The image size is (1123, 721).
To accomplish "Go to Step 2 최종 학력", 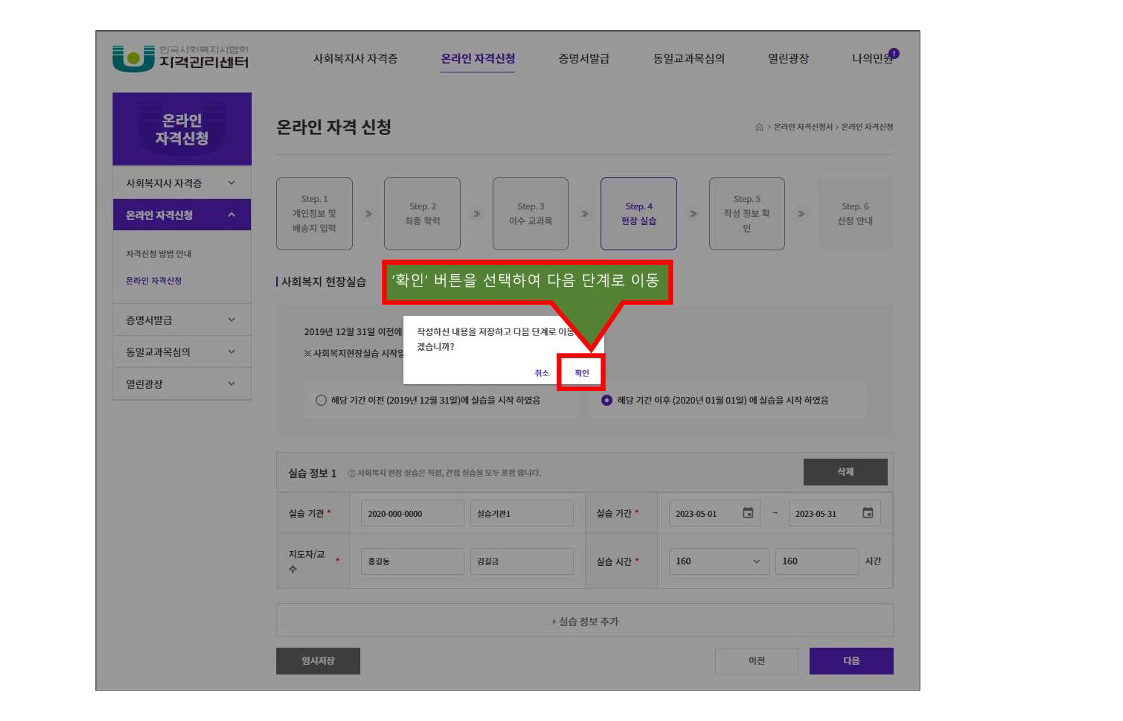I will click(x=423, y=213).
